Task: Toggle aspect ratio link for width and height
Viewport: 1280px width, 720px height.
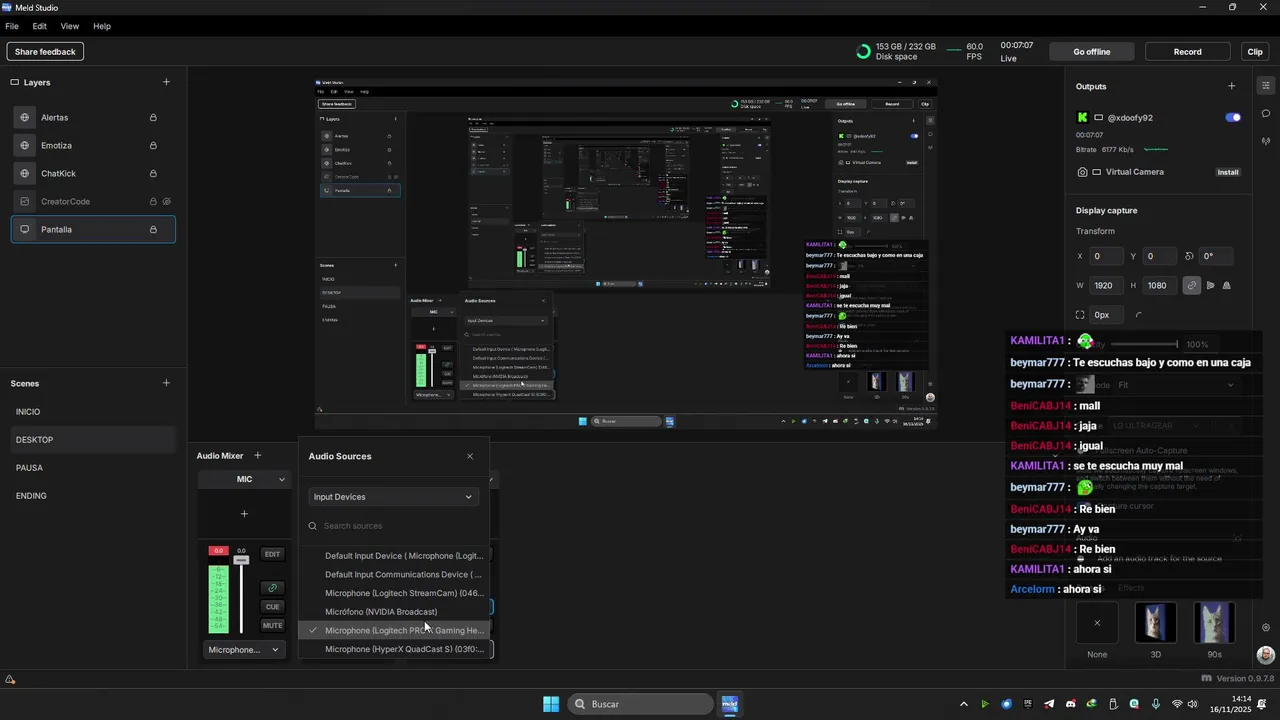Action: pos(1191,285)
